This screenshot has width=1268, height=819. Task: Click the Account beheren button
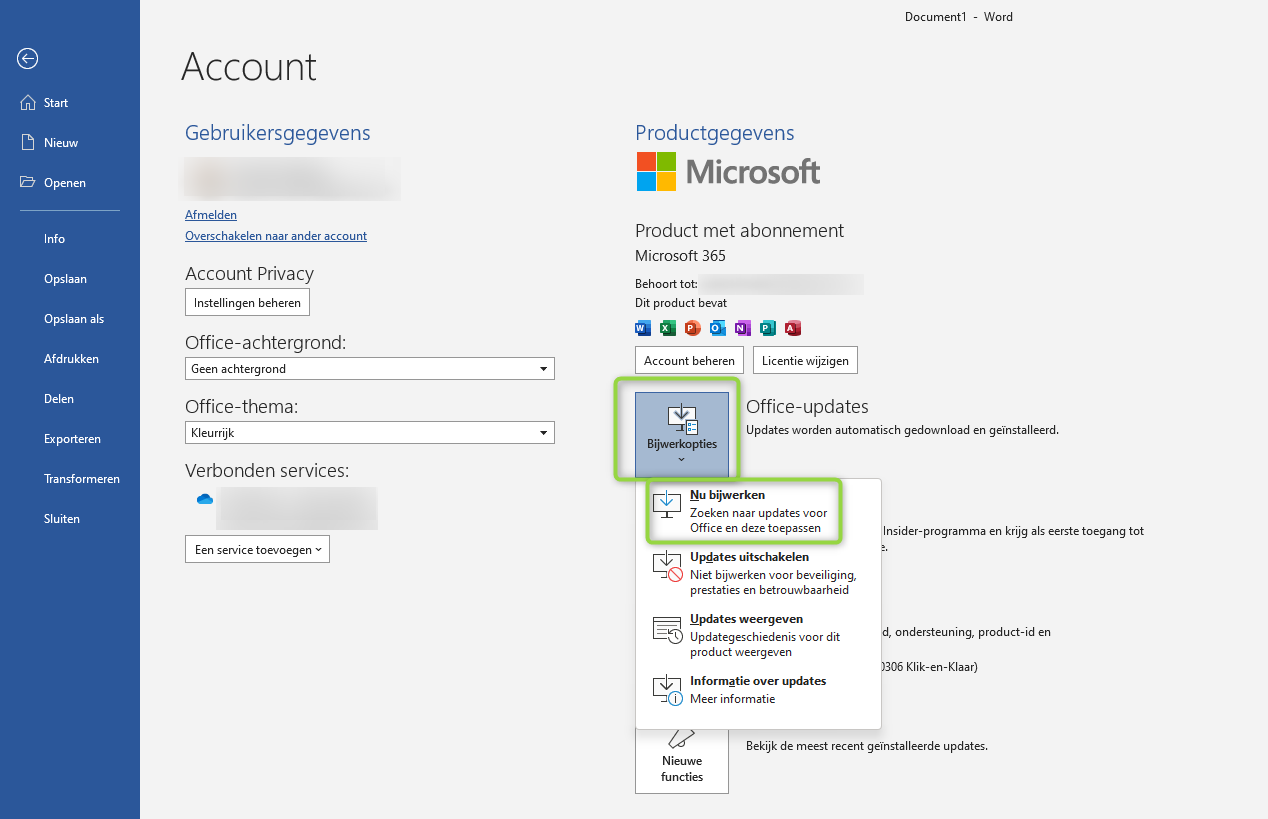coord(690,360)
